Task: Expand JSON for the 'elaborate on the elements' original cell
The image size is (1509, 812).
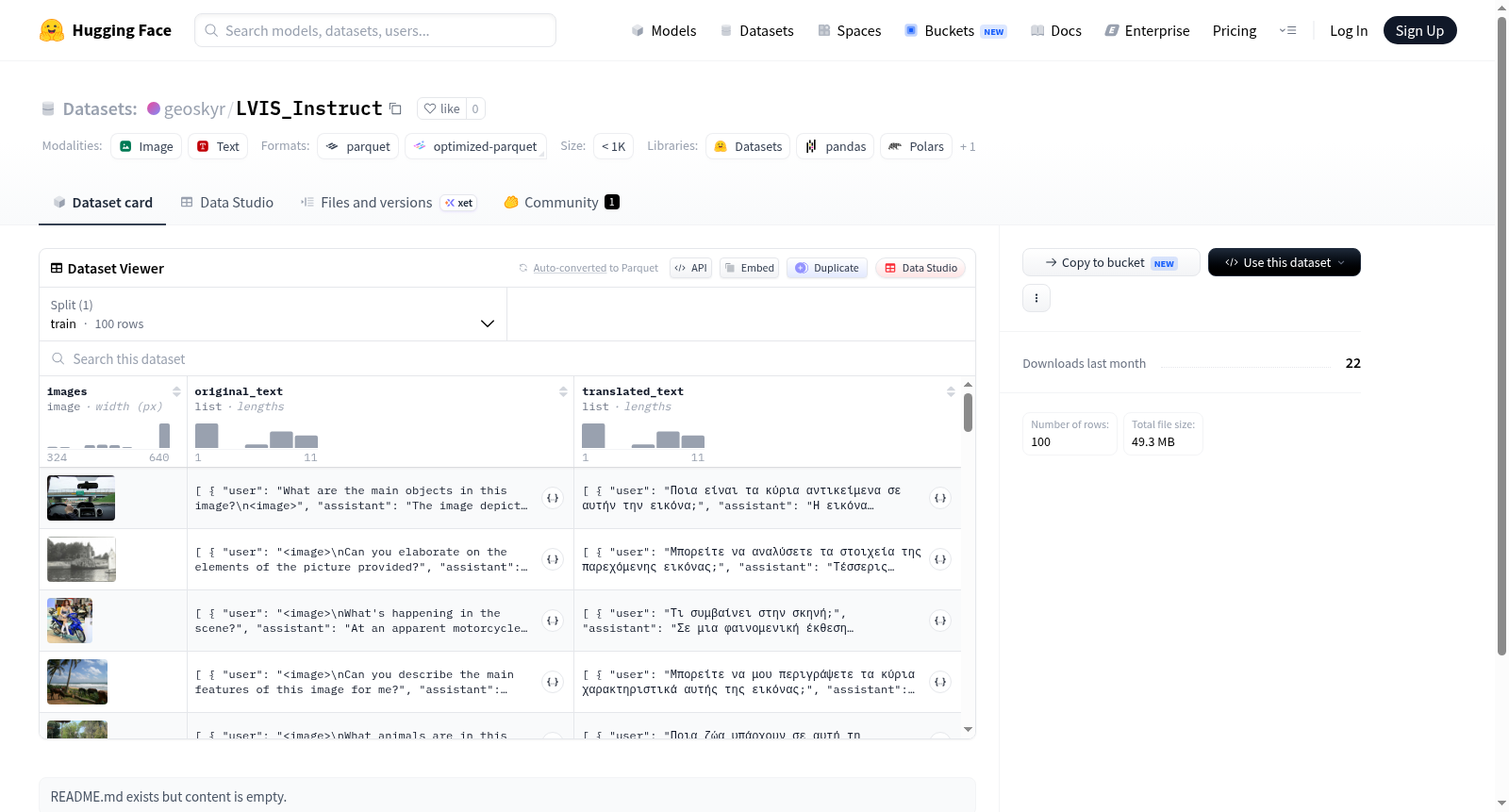Action: (554, 559)
